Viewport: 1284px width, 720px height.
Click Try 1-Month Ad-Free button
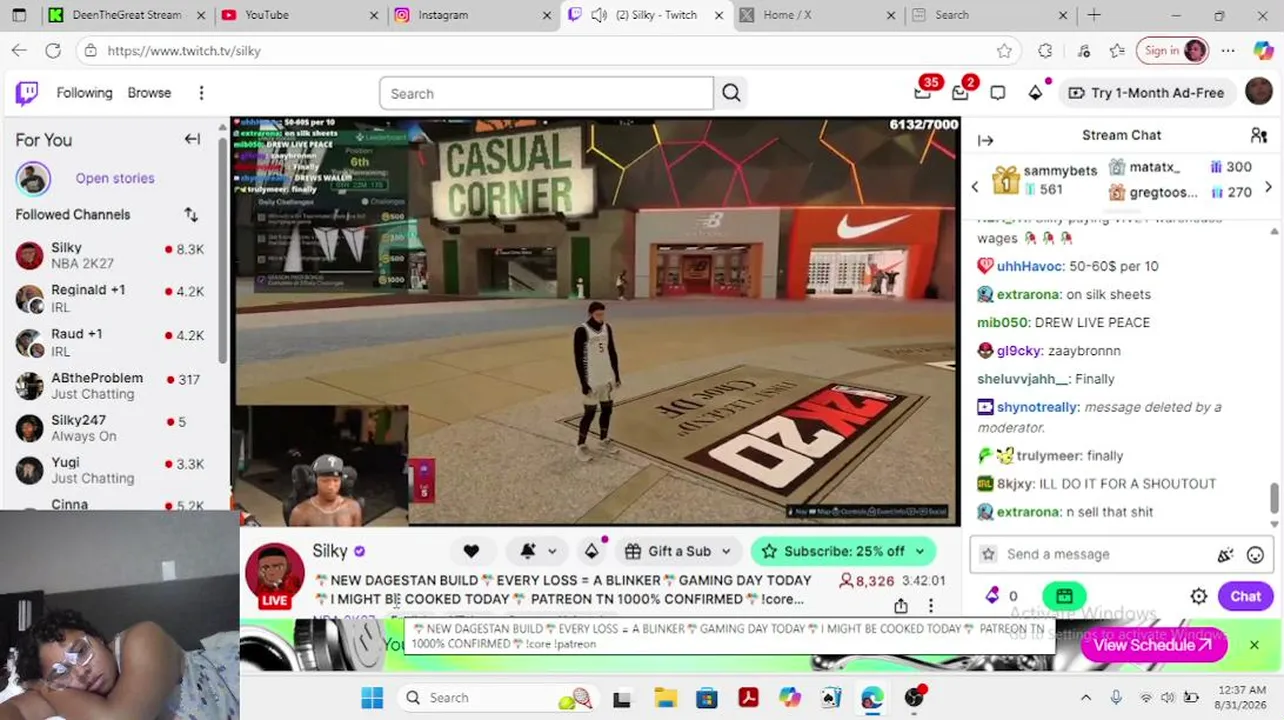coord(1146,93)
